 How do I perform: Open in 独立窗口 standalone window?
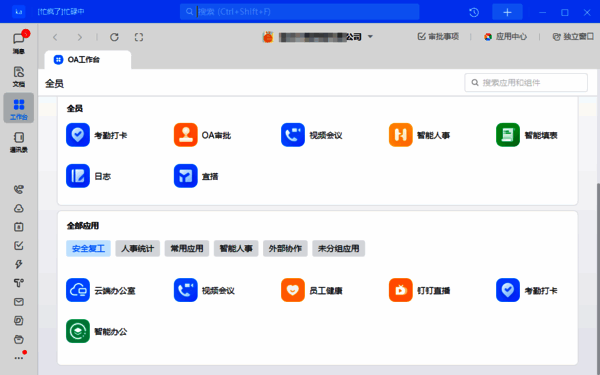click(573, 37)
